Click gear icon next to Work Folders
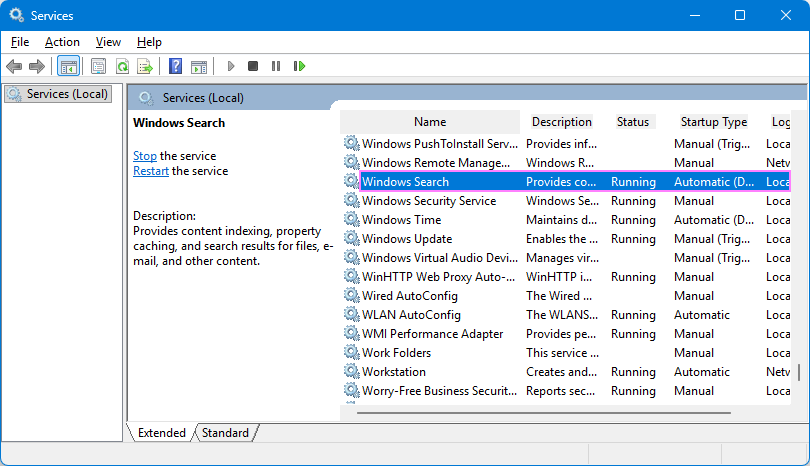Viewport: 810px width, 466px height. click(352, 352)
